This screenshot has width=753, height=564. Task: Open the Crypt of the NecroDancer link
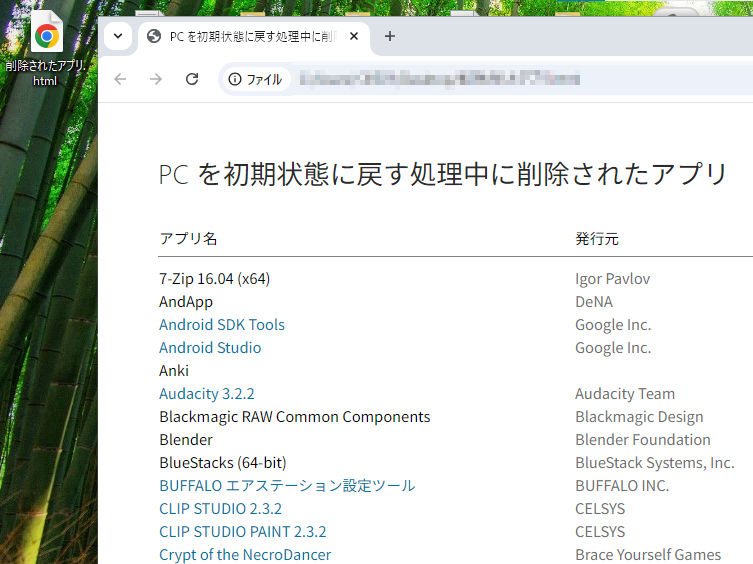pos(244,554)
